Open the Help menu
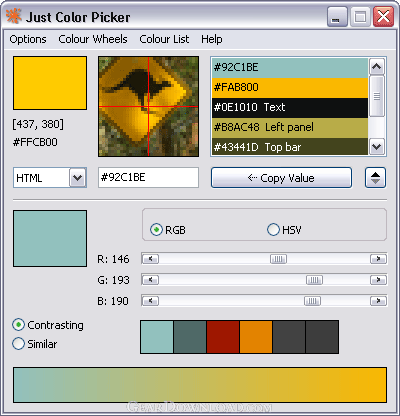400x416 pixels. [212, 39]
